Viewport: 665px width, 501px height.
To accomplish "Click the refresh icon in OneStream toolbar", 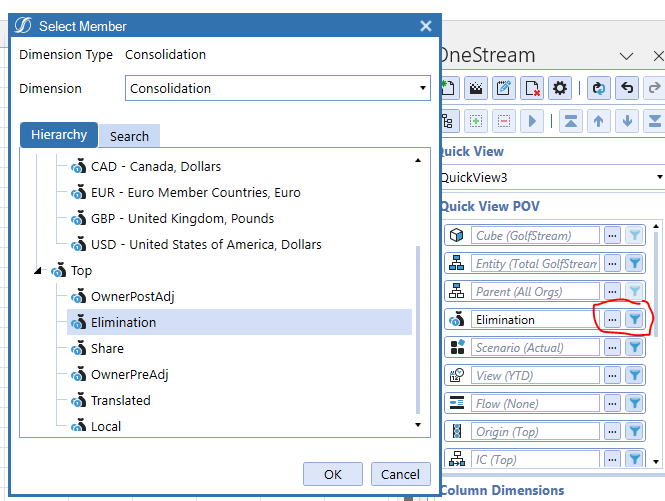I will coord(598,88).
